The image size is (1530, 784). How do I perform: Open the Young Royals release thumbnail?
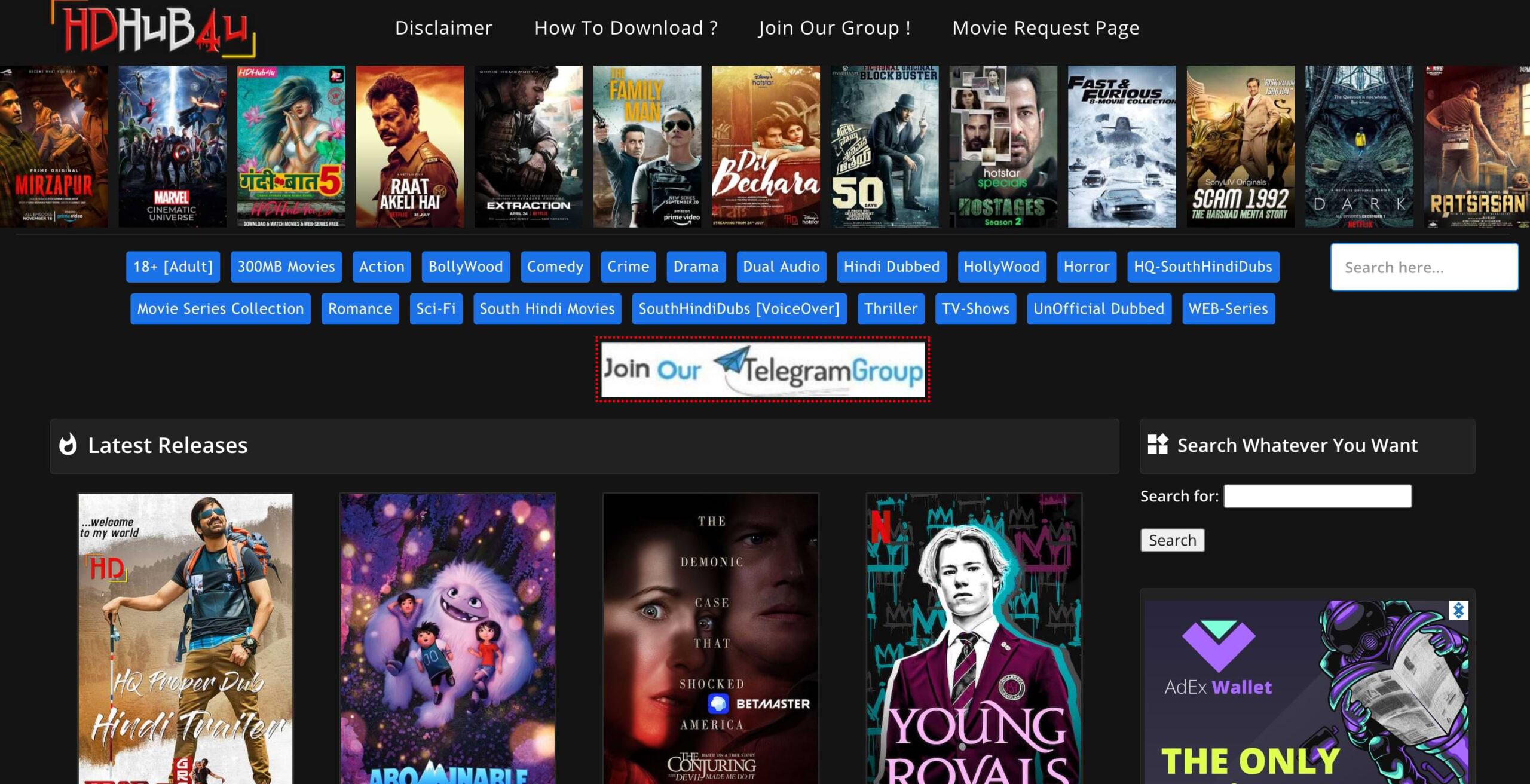[974, 638]
